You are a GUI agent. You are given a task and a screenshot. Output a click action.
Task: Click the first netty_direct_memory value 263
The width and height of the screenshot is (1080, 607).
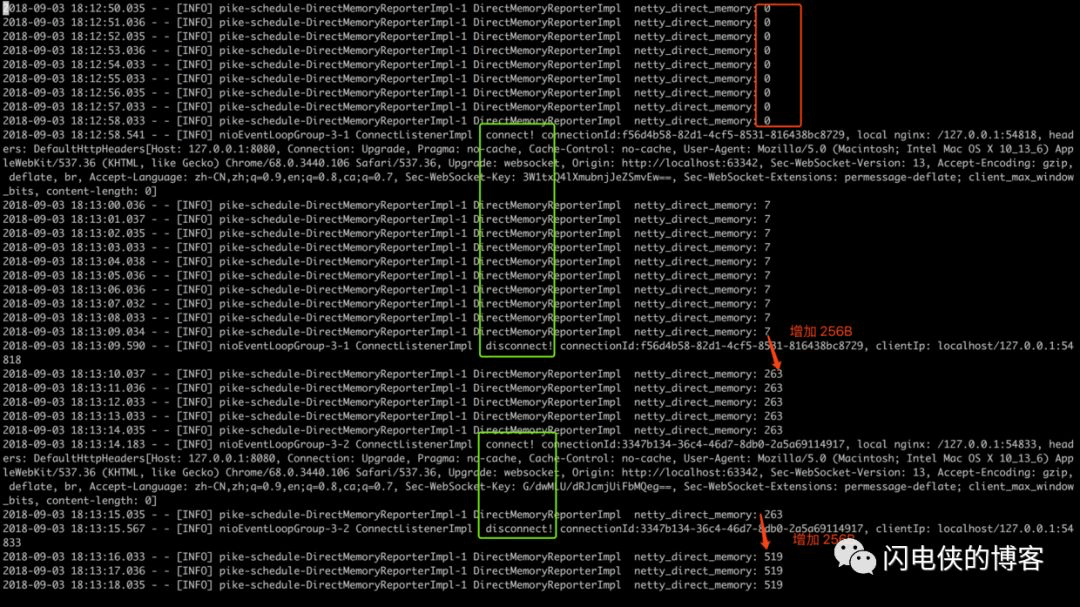pyautogui.click(x=773, y=374)
